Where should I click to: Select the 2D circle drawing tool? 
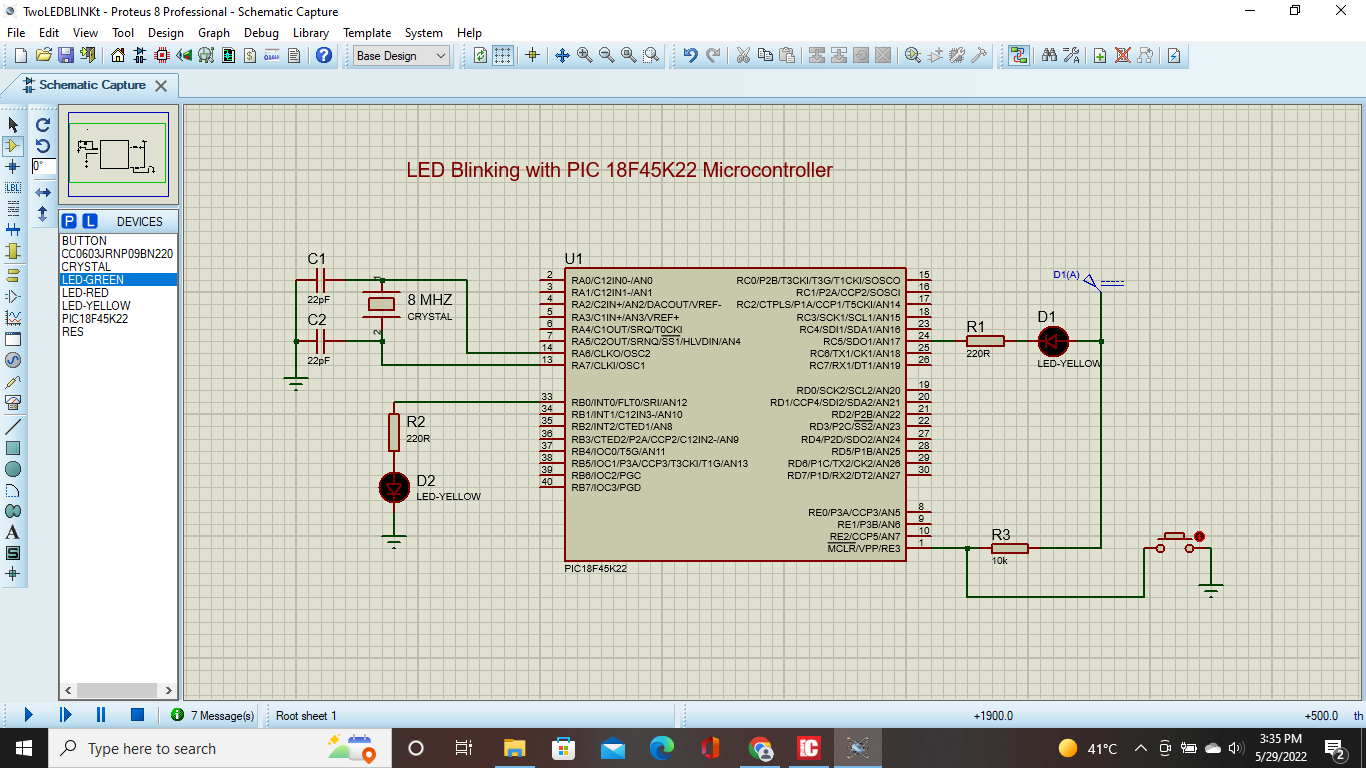point(13,469)
